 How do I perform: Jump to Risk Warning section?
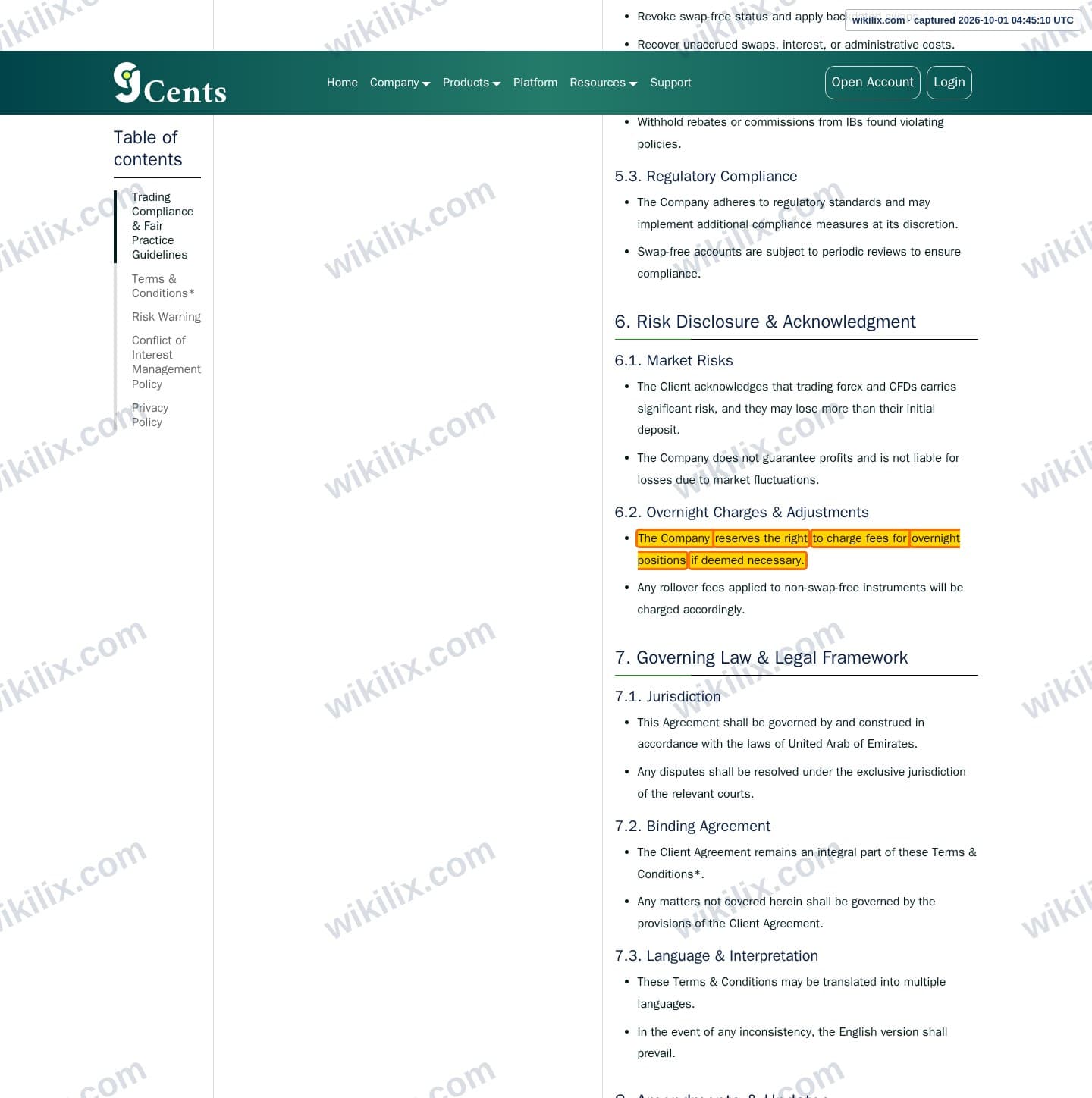tap(166, 317)
